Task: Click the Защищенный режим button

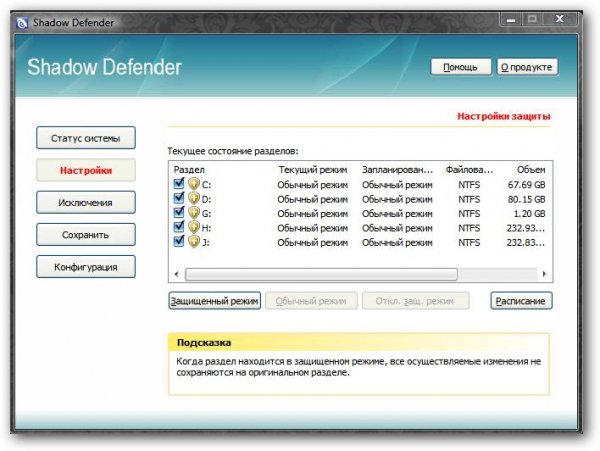Action: point(214,301)
